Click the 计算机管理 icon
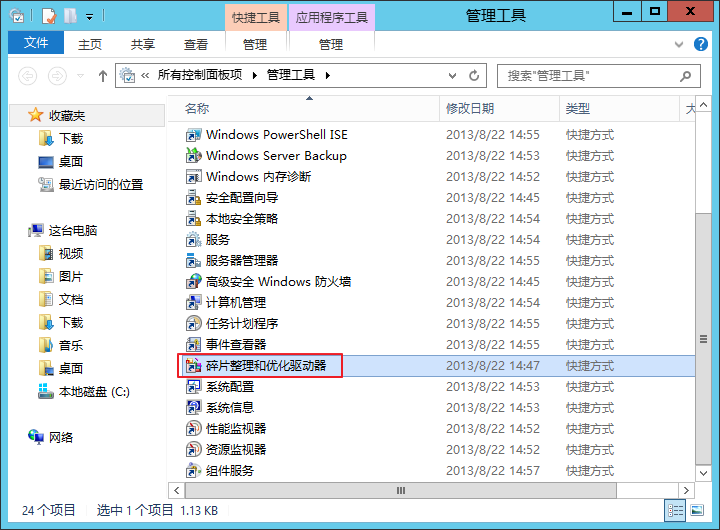Image resolution: width=720 pixels, height=530 pixels. click(x=193, y=303)
